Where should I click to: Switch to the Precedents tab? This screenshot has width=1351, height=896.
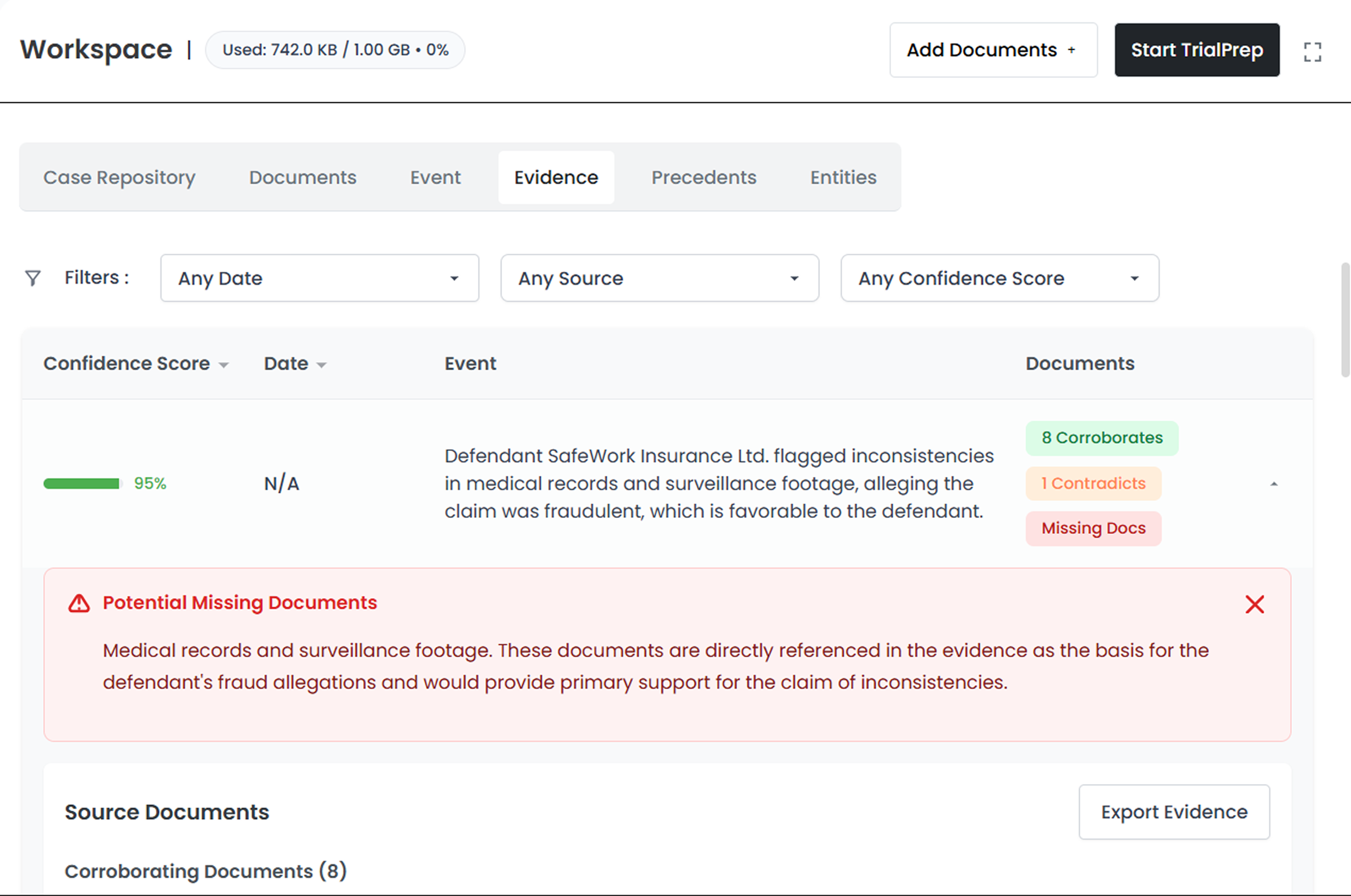tap(703, 178)
